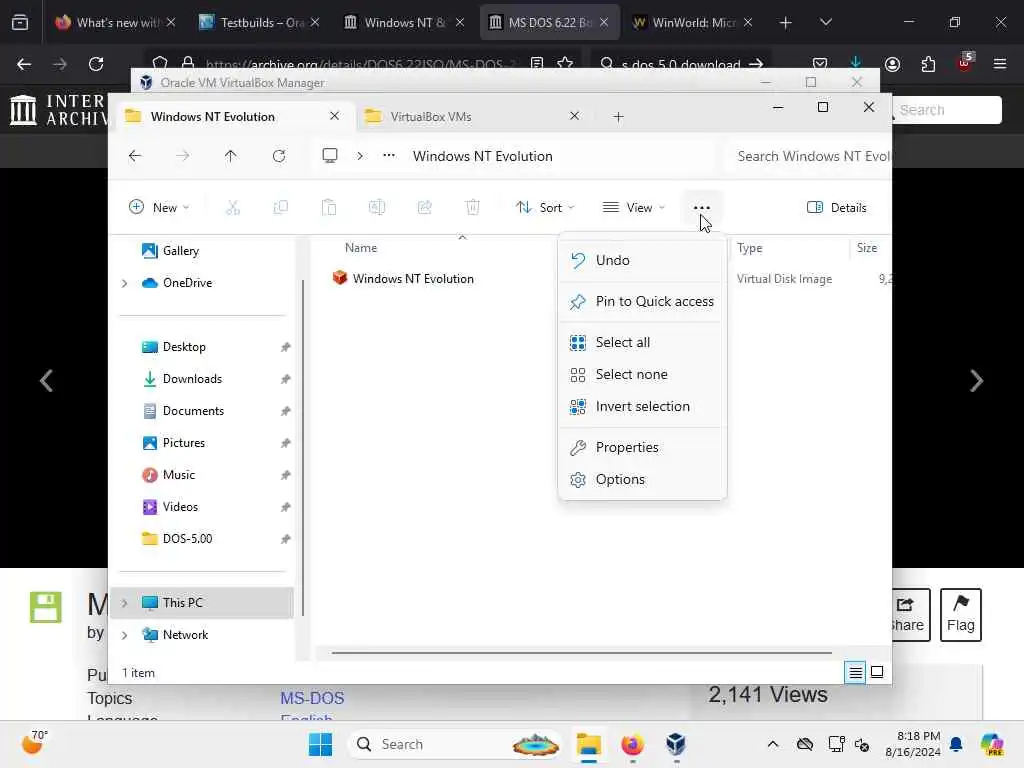Close the VirtualBox VMs Explorer tab
This screenshot has height=768, width=1024.
[x=575, y=116]
